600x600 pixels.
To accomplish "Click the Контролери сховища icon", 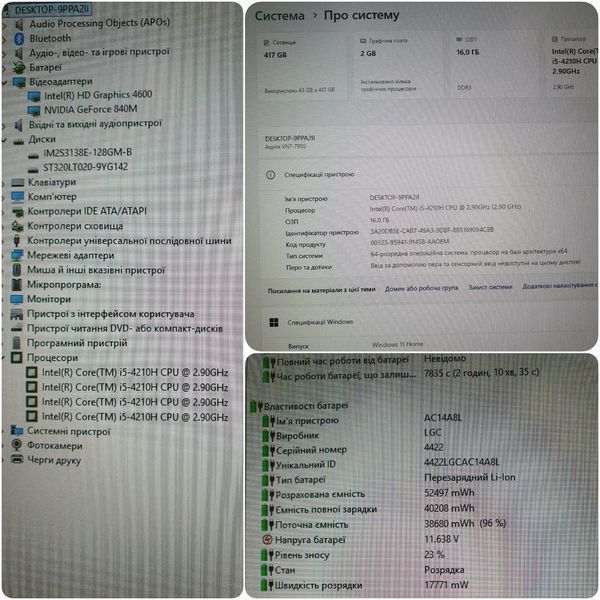I will tap(18, 226).
